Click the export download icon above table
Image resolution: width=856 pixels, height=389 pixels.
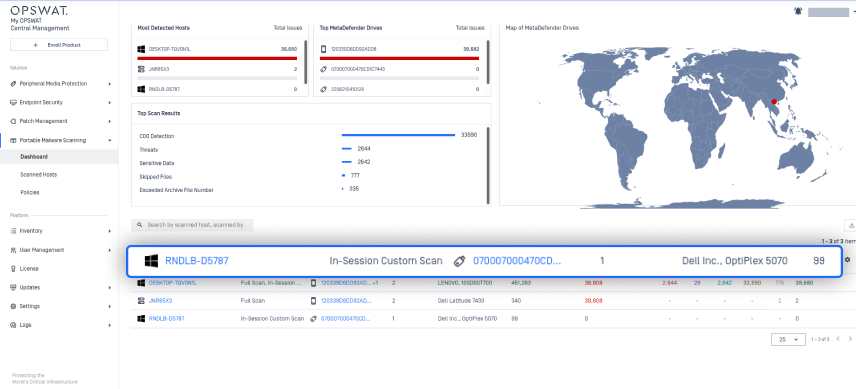[851, 225]
